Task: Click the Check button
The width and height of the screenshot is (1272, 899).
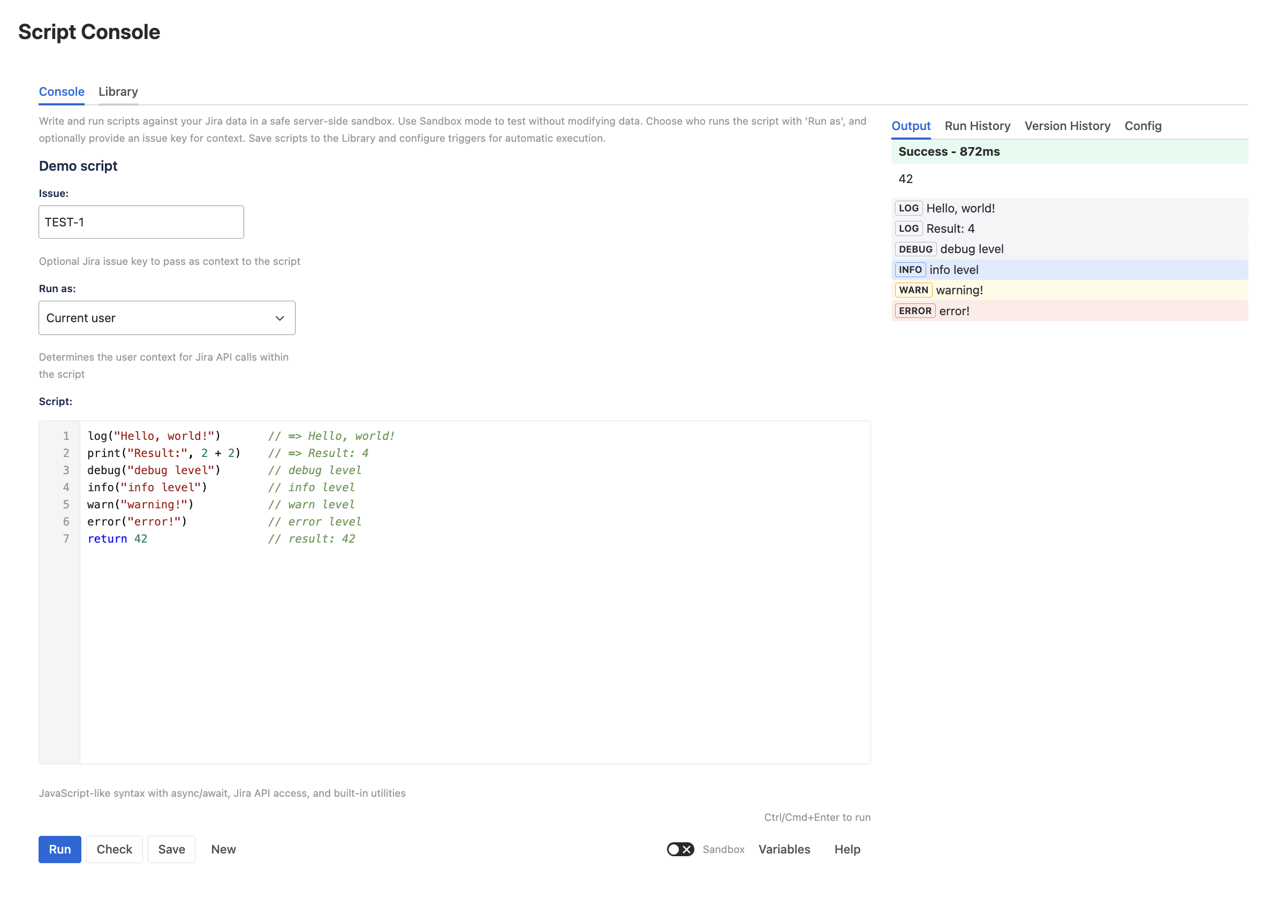Action: [x=114, y=849]
